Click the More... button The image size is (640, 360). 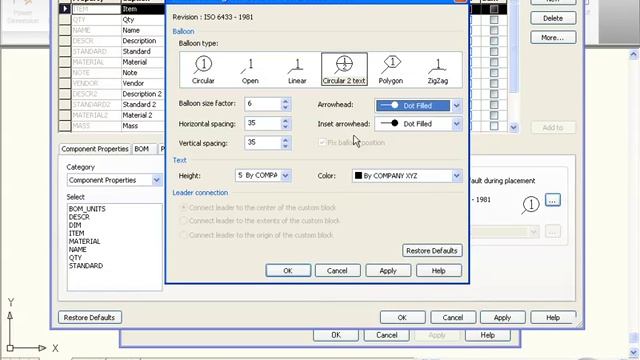tap(553, 38)
